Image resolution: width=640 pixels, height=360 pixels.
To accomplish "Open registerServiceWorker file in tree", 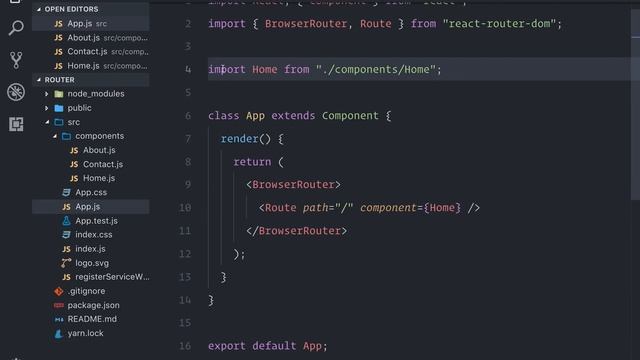I will [112, 277].
